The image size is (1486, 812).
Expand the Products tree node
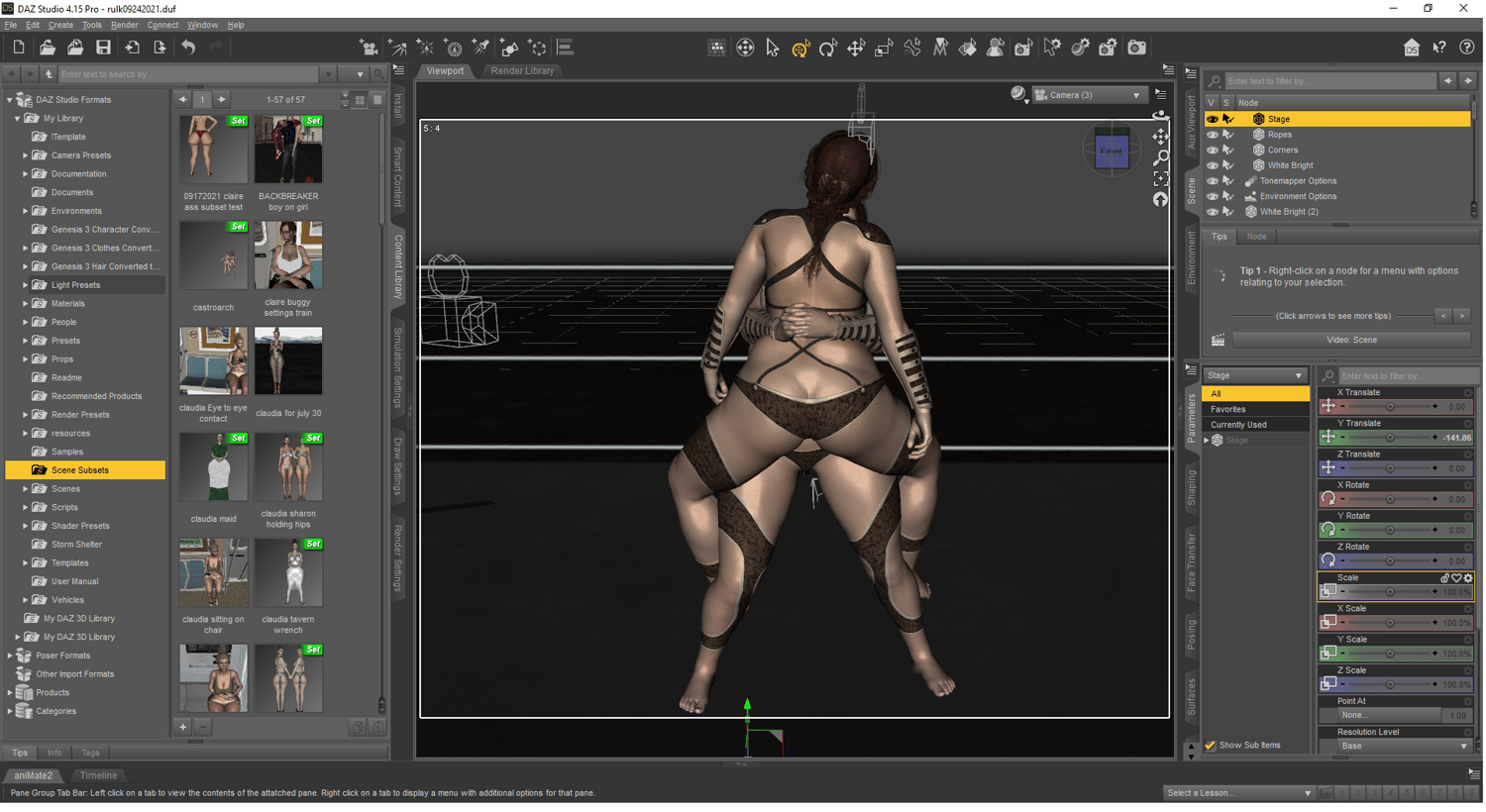[10, 693]
